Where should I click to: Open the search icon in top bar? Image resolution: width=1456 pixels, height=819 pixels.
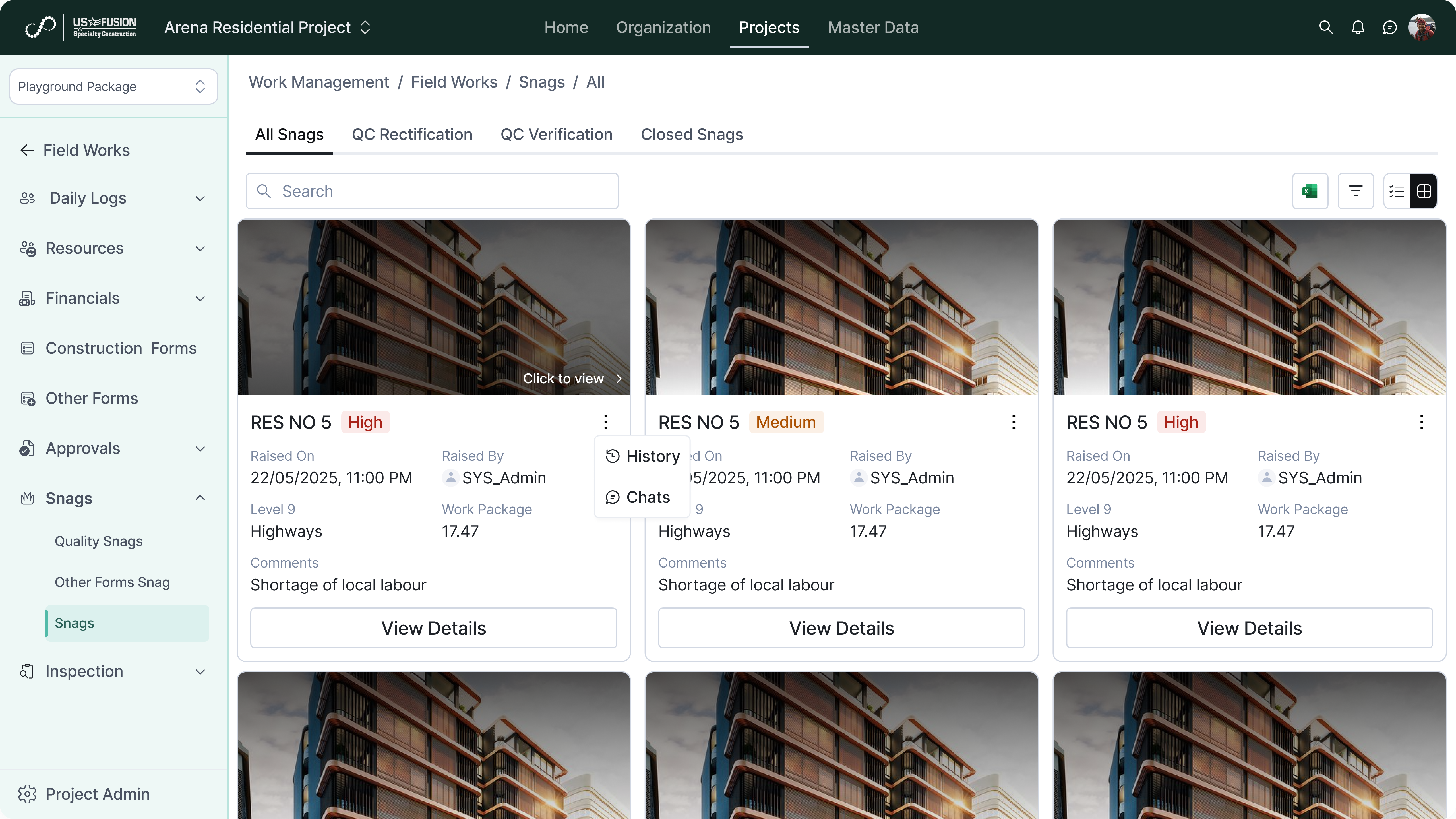(x=1326, y=27)
